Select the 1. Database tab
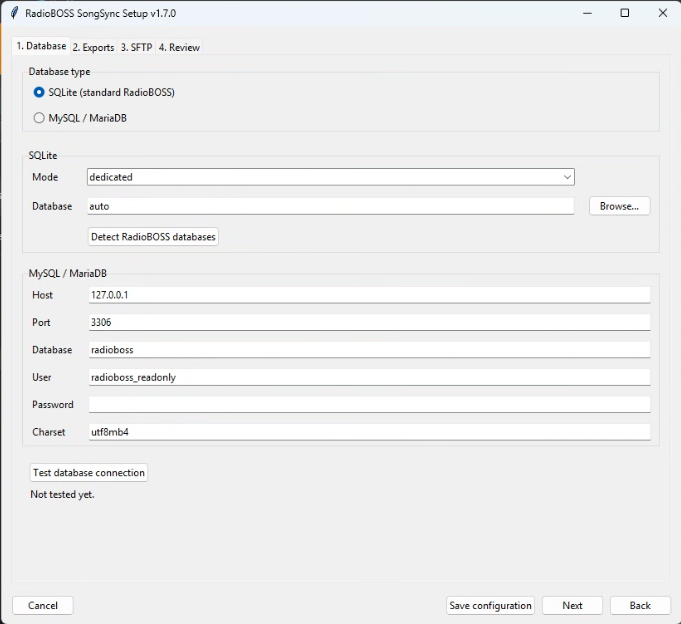This screenshot has width=681, height=624. point(41,46)
